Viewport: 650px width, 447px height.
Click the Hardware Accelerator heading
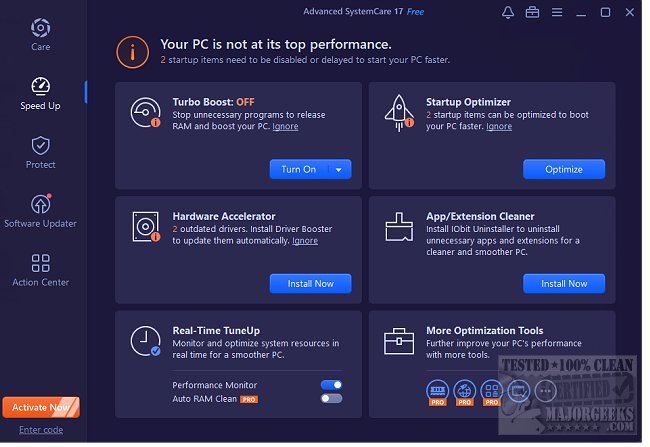(224, 216)
